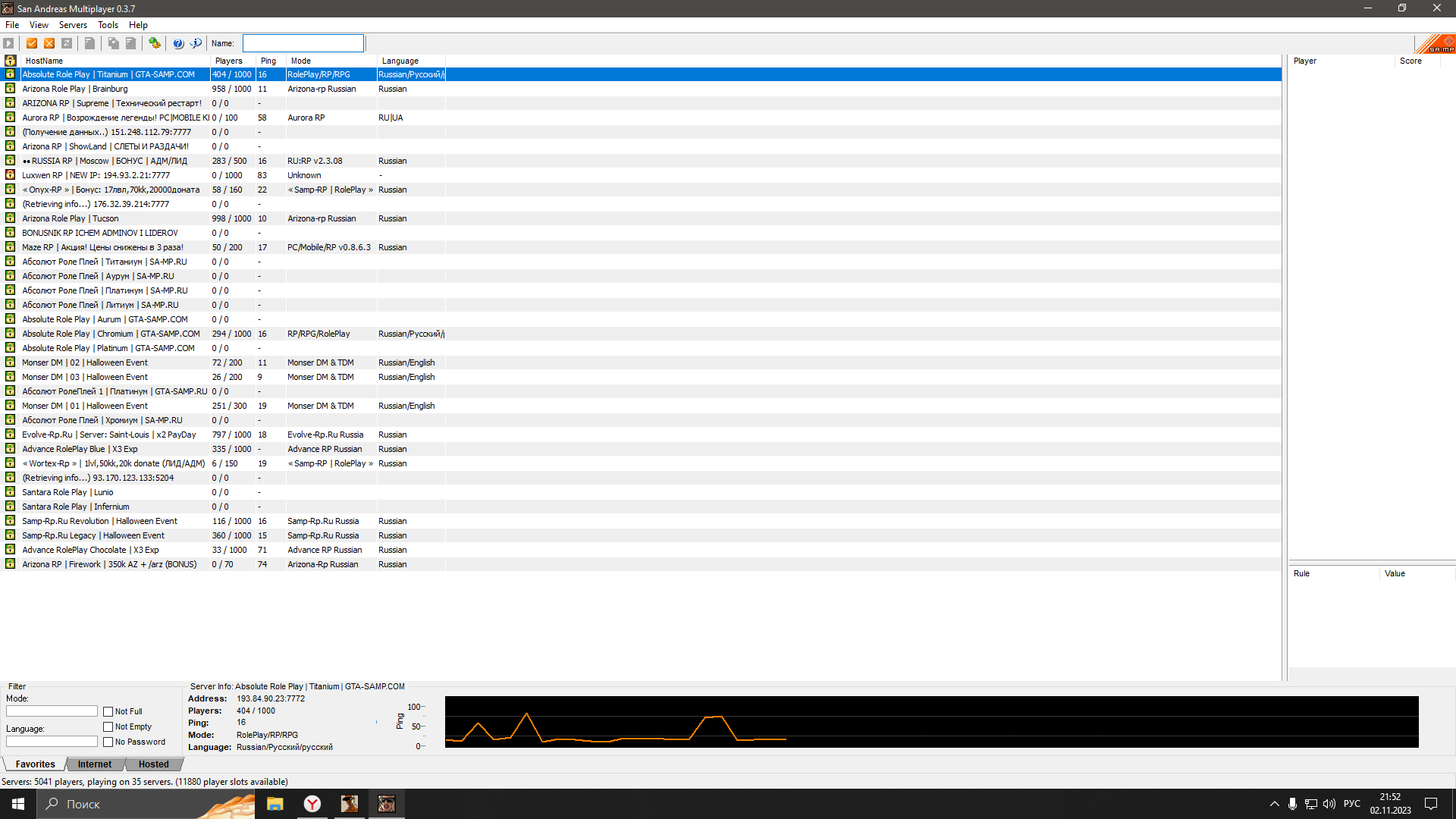Open the Servers menu
The width and height of the screenshot is (1456, 819).
pyautogui.click(x=73, y=25)
